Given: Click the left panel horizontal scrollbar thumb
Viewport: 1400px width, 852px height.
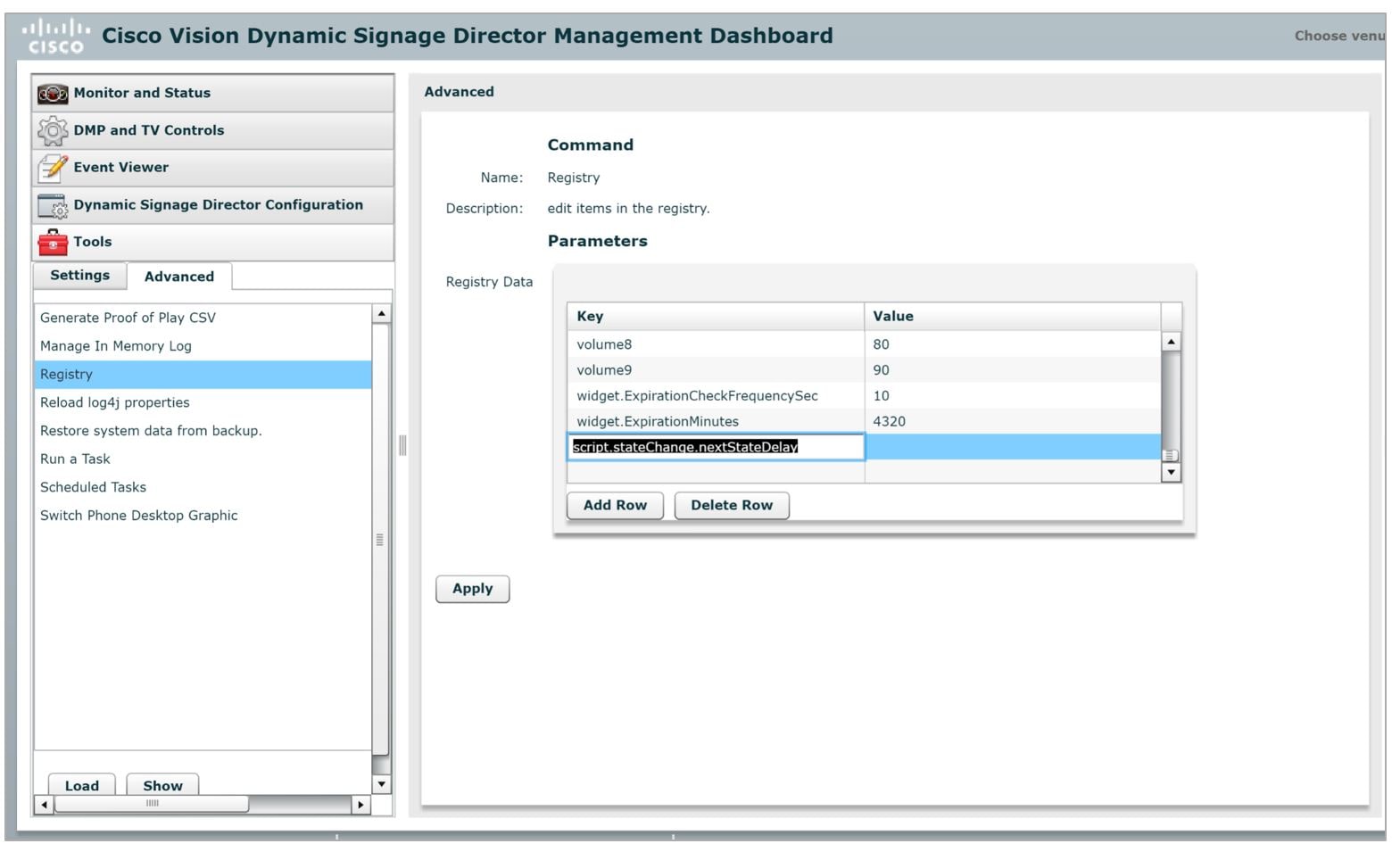Looking at the screenshot, I should [152, 804].
